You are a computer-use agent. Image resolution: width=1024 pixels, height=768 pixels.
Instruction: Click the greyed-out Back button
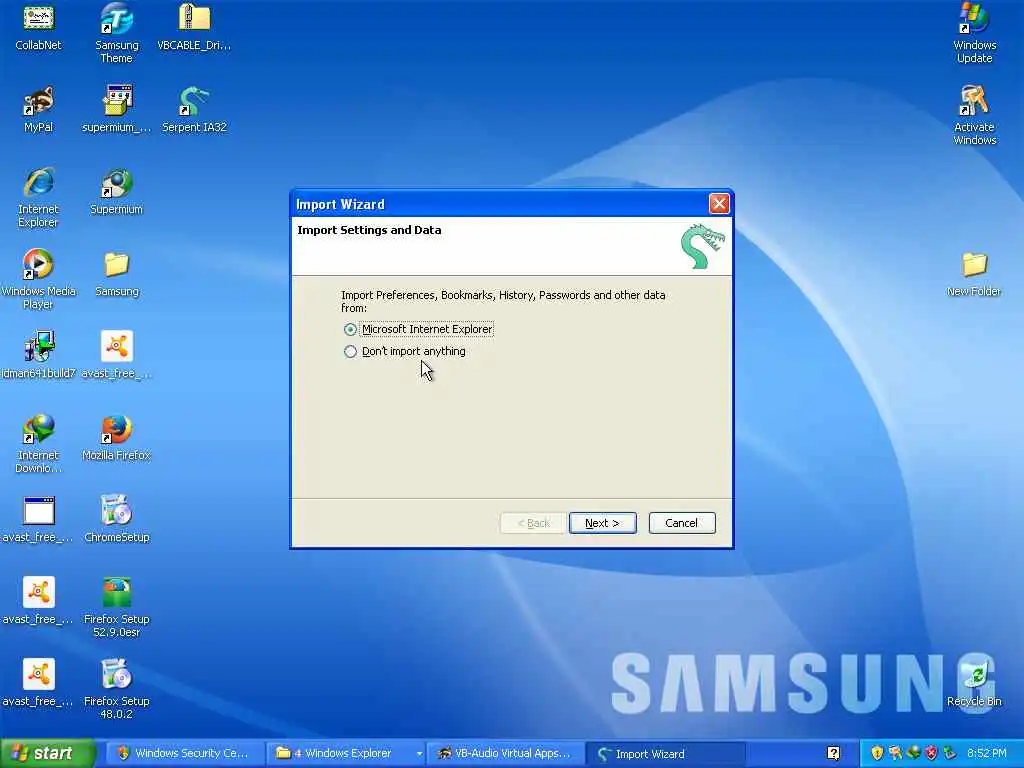coord(533,523)
